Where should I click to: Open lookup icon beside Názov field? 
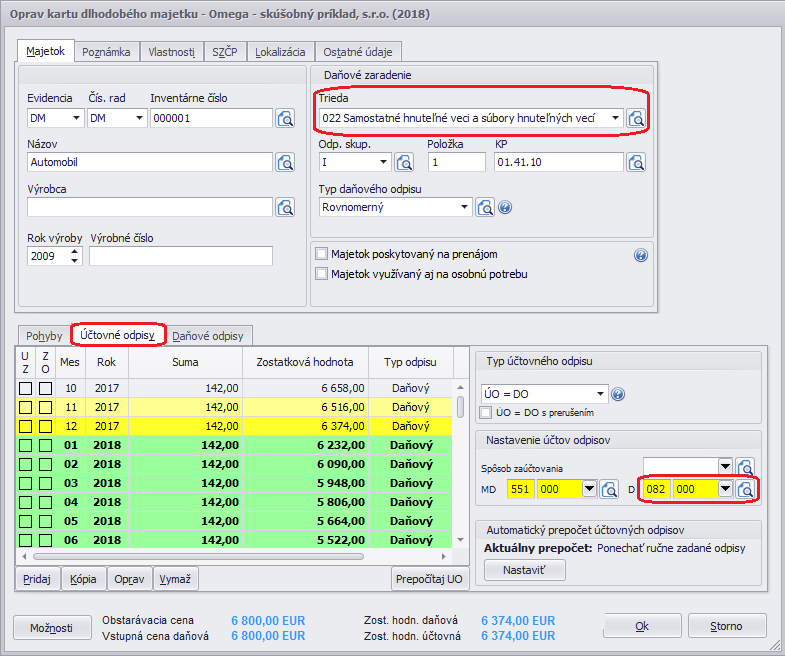coord(285,162)
